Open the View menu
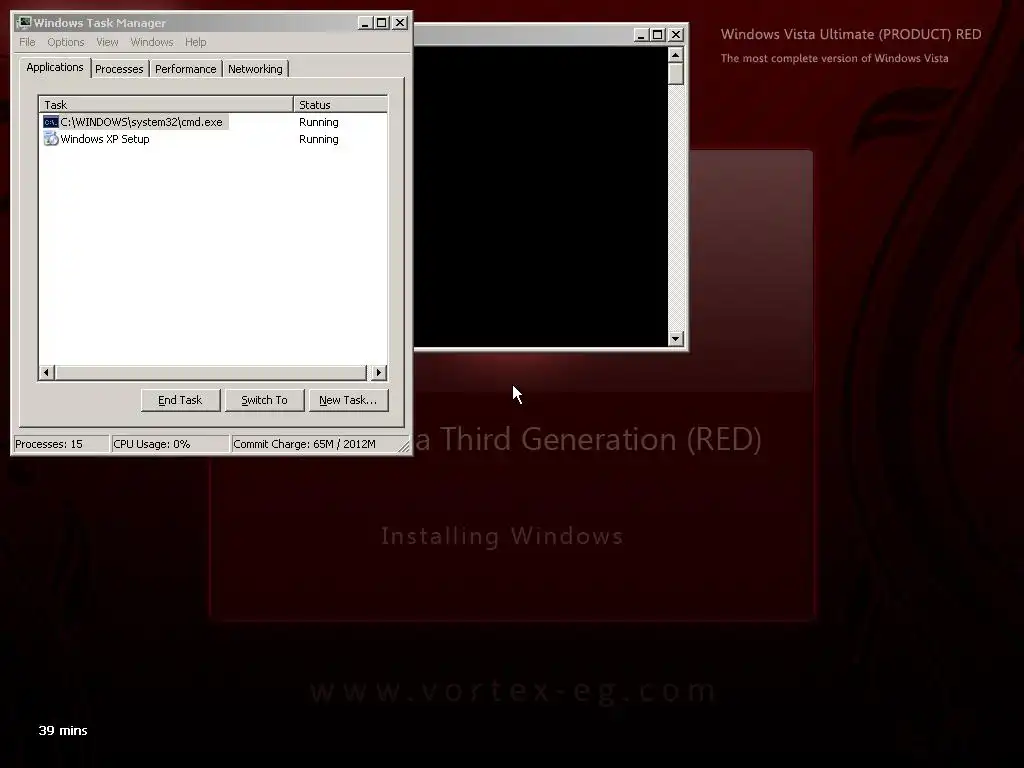Screen dimensions: 1024x768 (x=107, y=42)
